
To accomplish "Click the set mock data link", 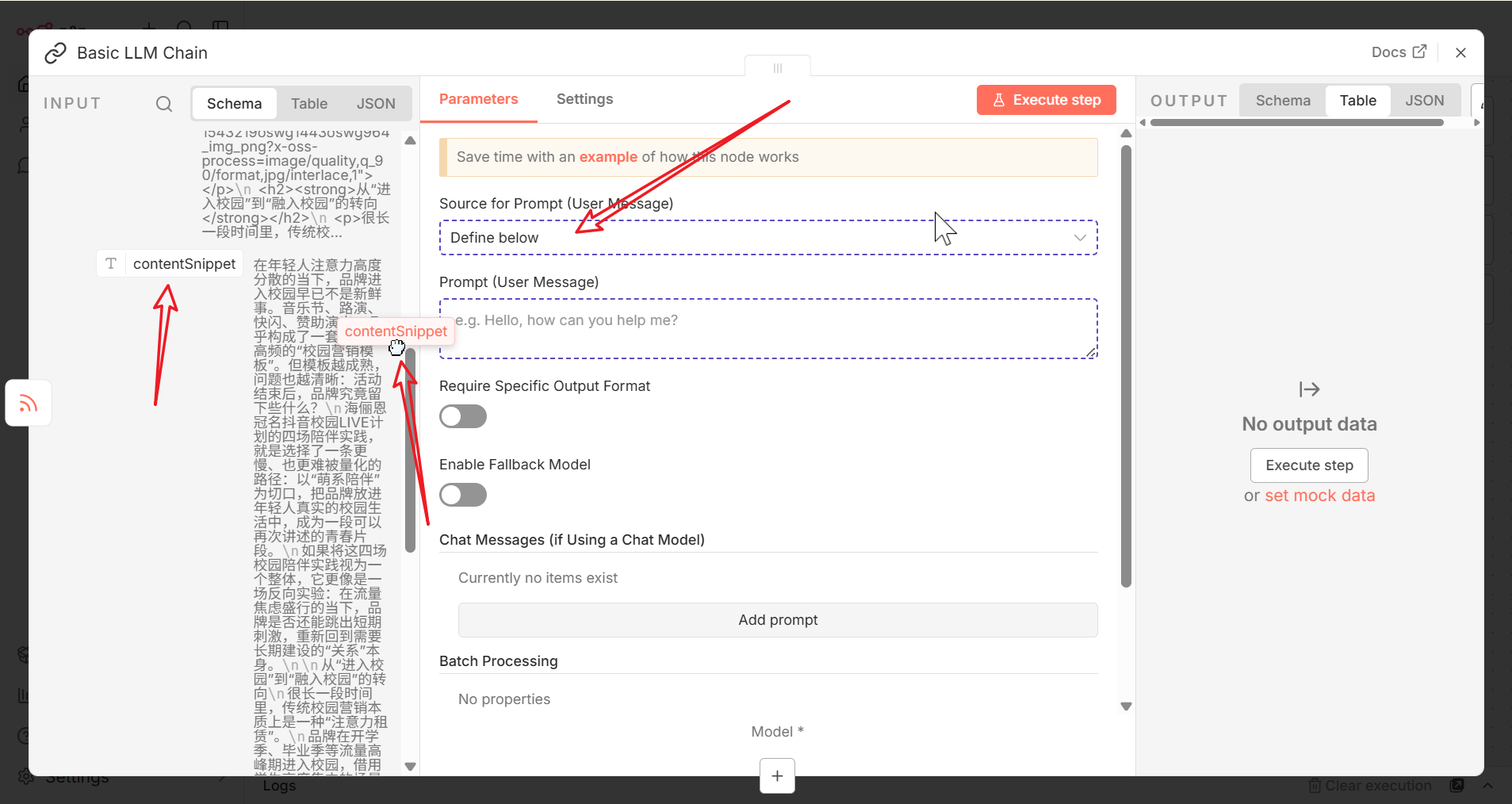I will tap(1319, 496).
